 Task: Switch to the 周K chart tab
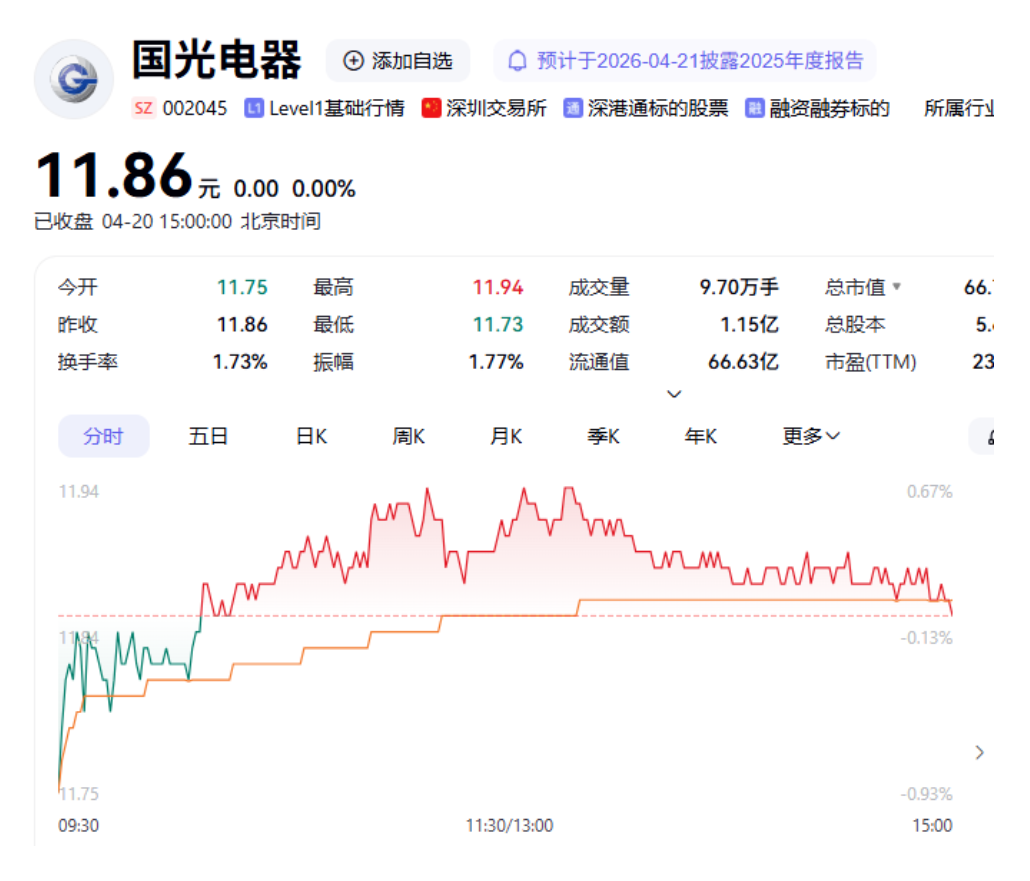[409, 436]
